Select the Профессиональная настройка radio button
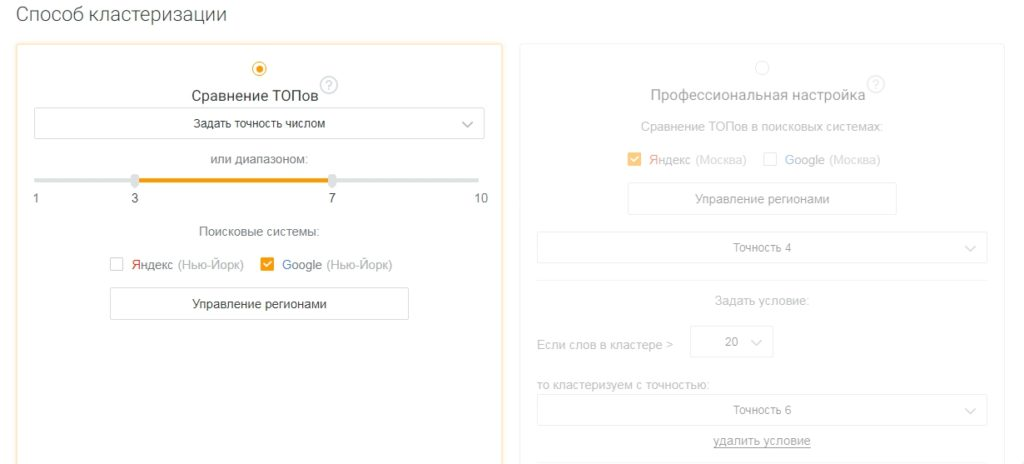1024x464 pixels. (x=761, y=68)
